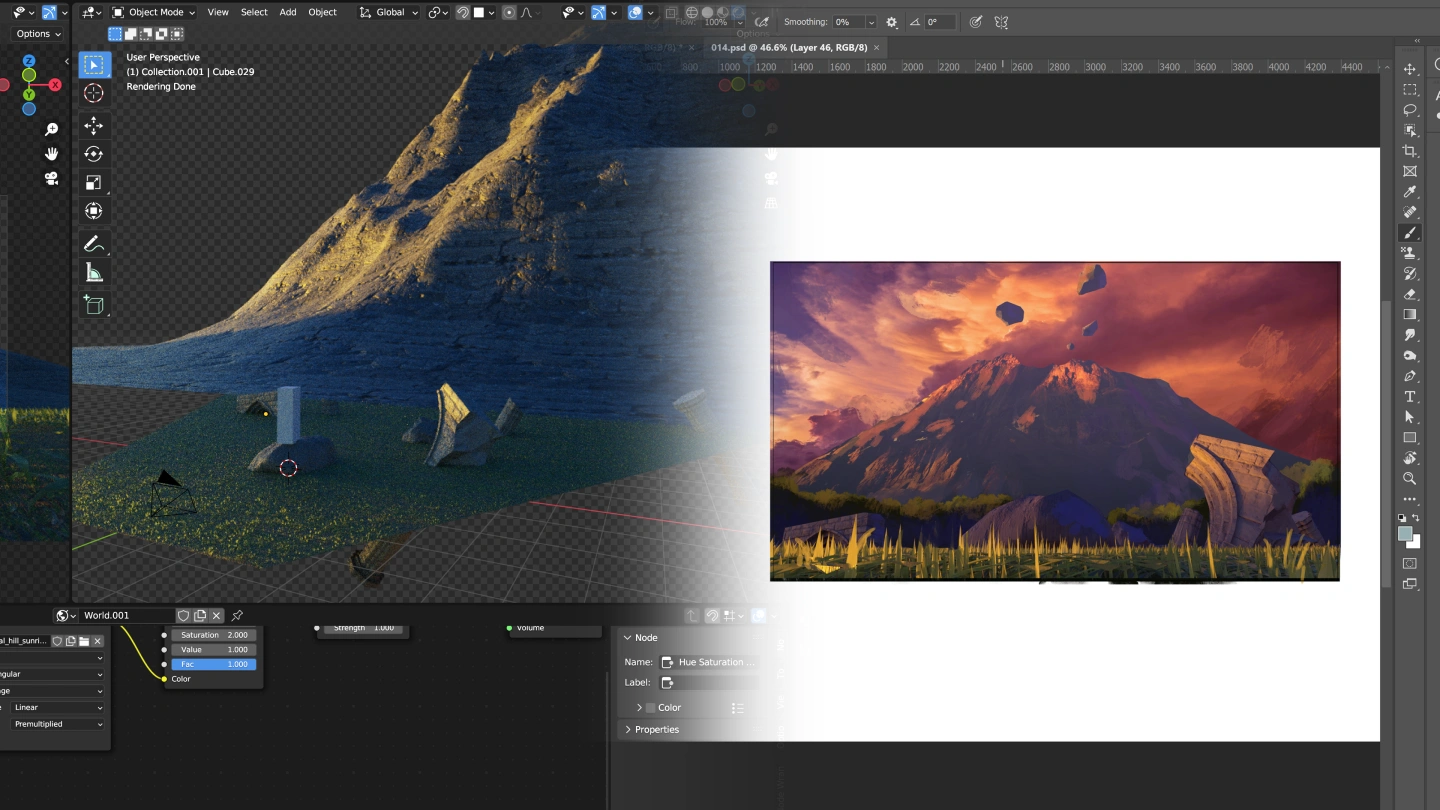Select Photoshop's Crop tool
The width and height of the screenshot is (1440, 810).
(1410, 151)
